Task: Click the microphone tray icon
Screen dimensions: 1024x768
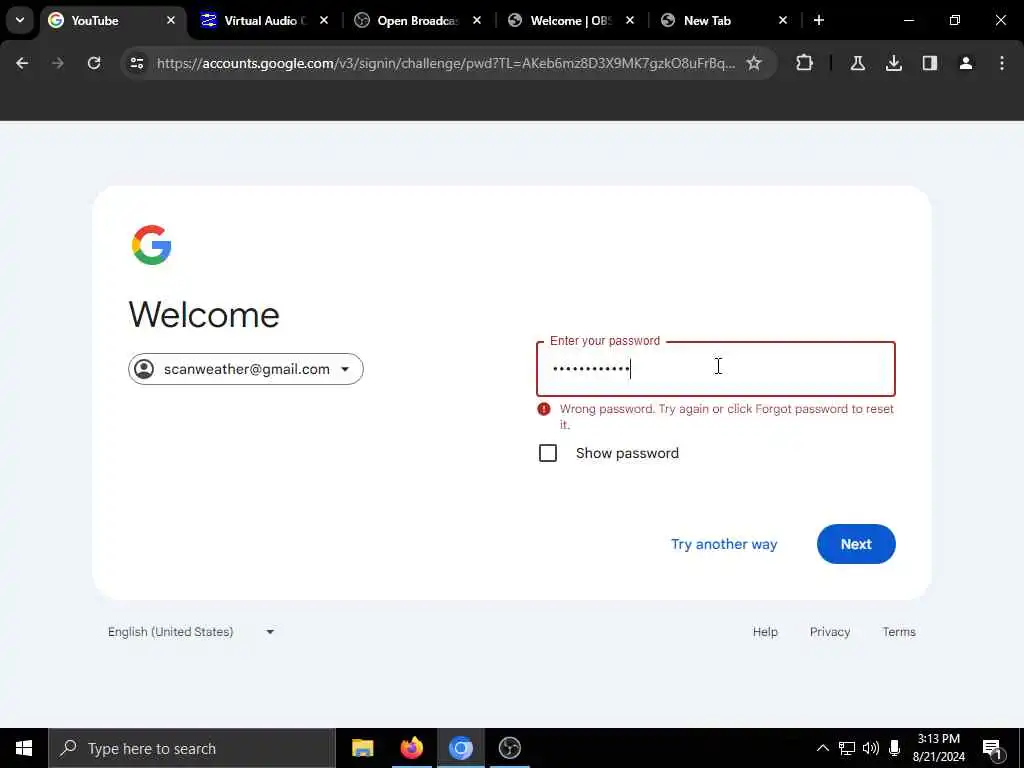Action: [895, 748]
